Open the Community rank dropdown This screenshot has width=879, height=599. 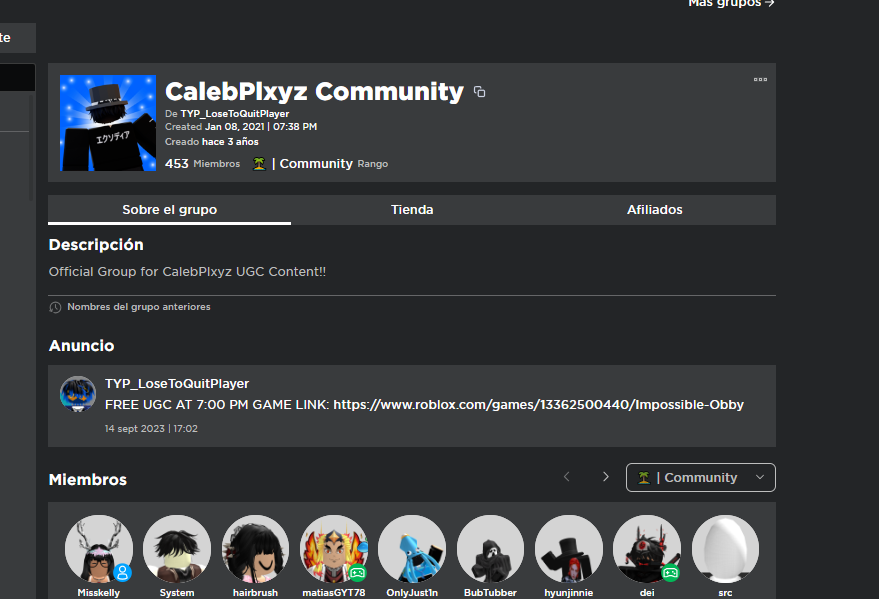701,477
